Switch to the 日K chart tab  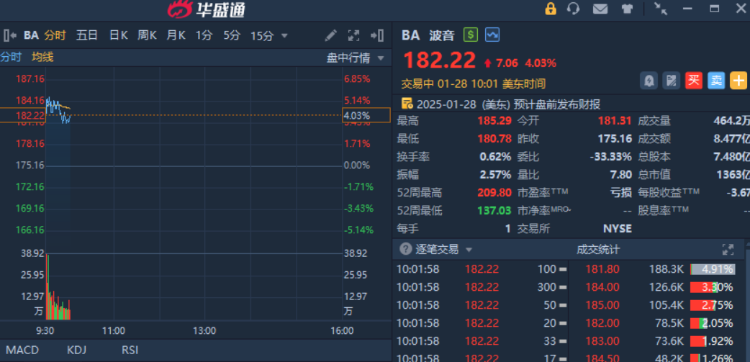pyautogui.click(x=118, y=35)
